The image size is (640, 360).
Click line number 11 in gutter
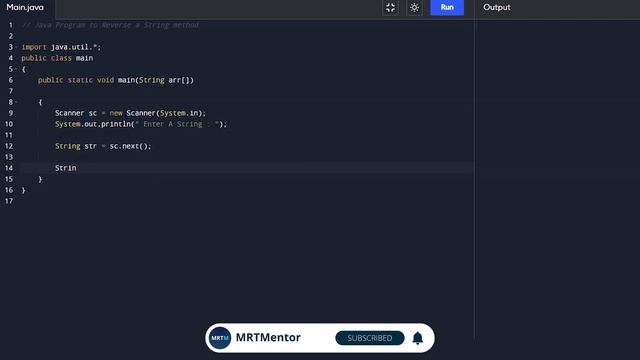(x=9, y=135)
